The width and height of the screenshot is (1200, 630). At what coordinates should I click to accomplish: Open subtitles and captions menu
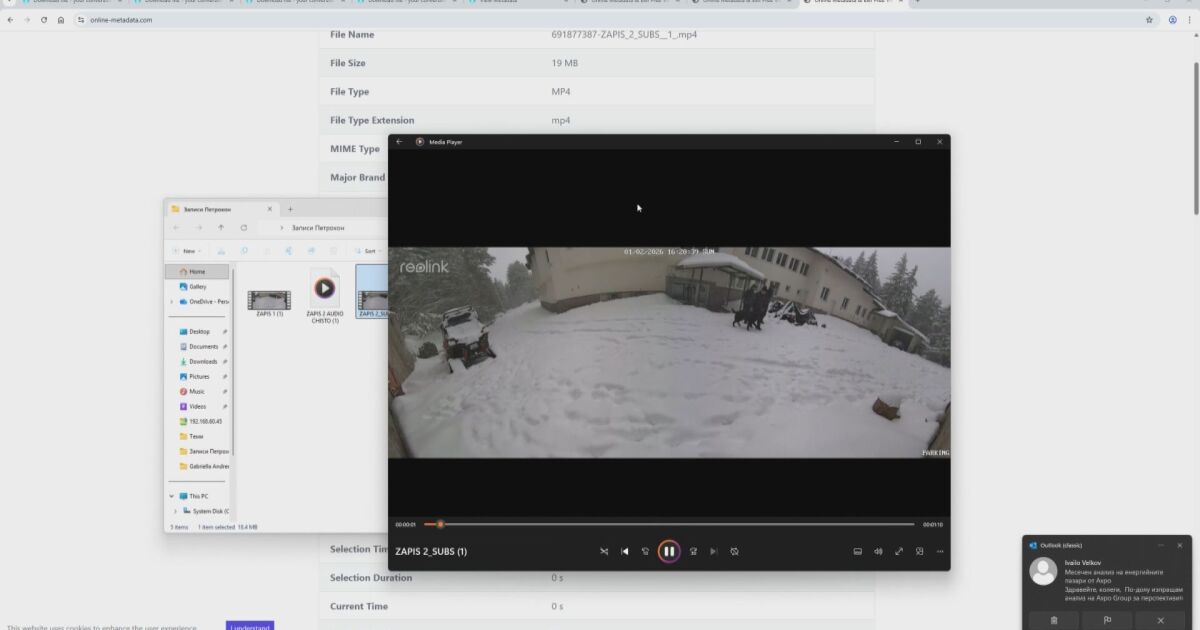(857, 551)
